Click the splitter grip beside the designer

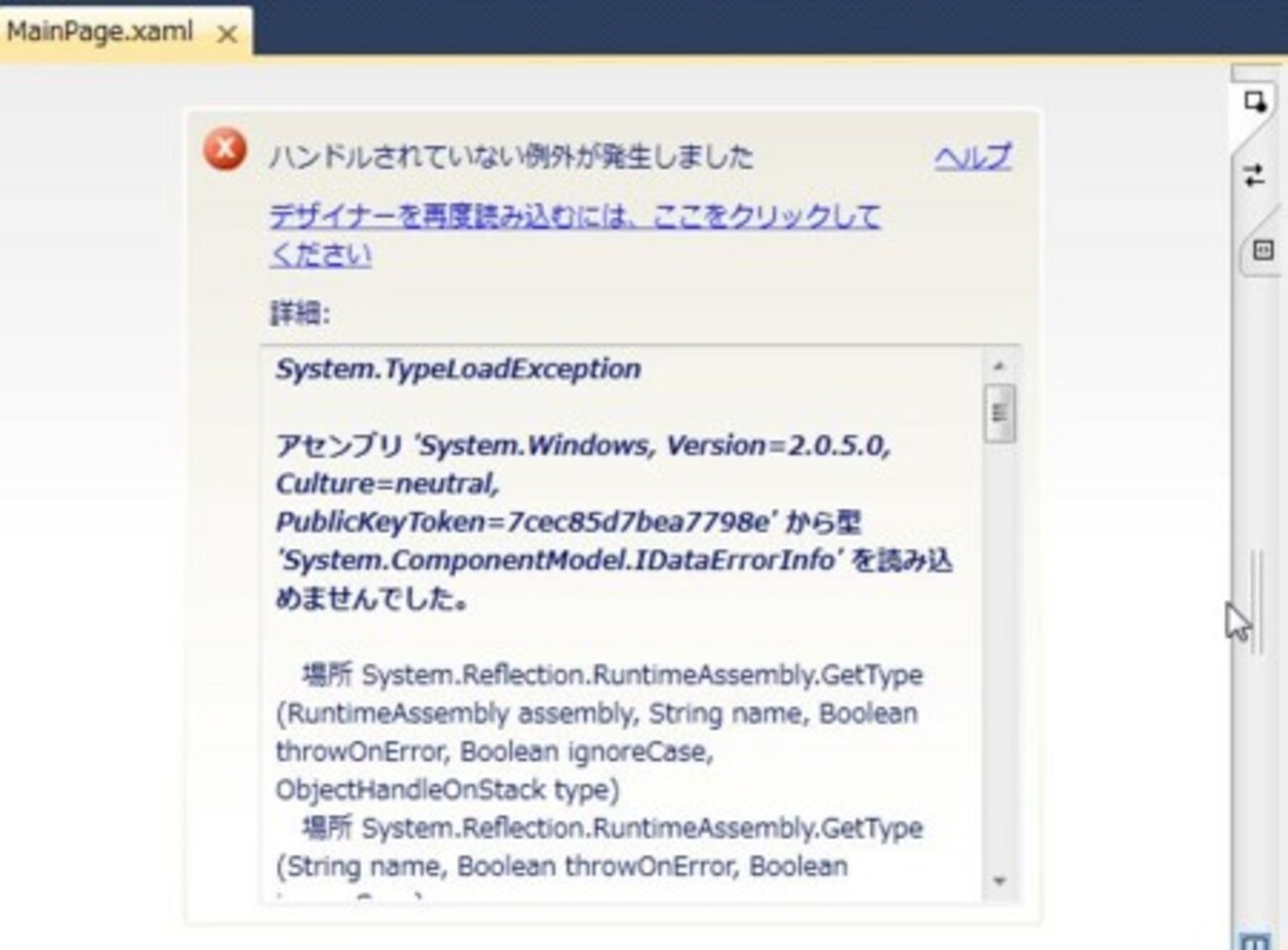(1256, 601)
